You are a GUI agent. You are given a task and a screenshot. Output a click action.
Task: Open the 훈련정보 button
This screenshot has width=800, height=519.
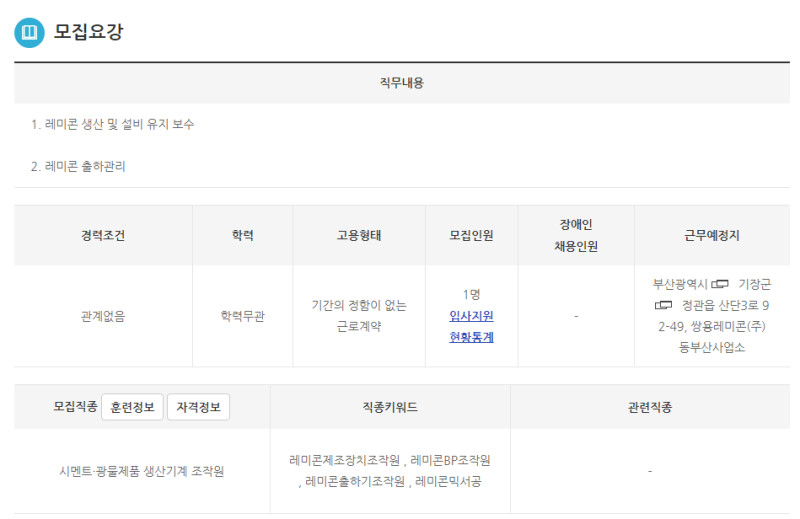tap(133, 407)
